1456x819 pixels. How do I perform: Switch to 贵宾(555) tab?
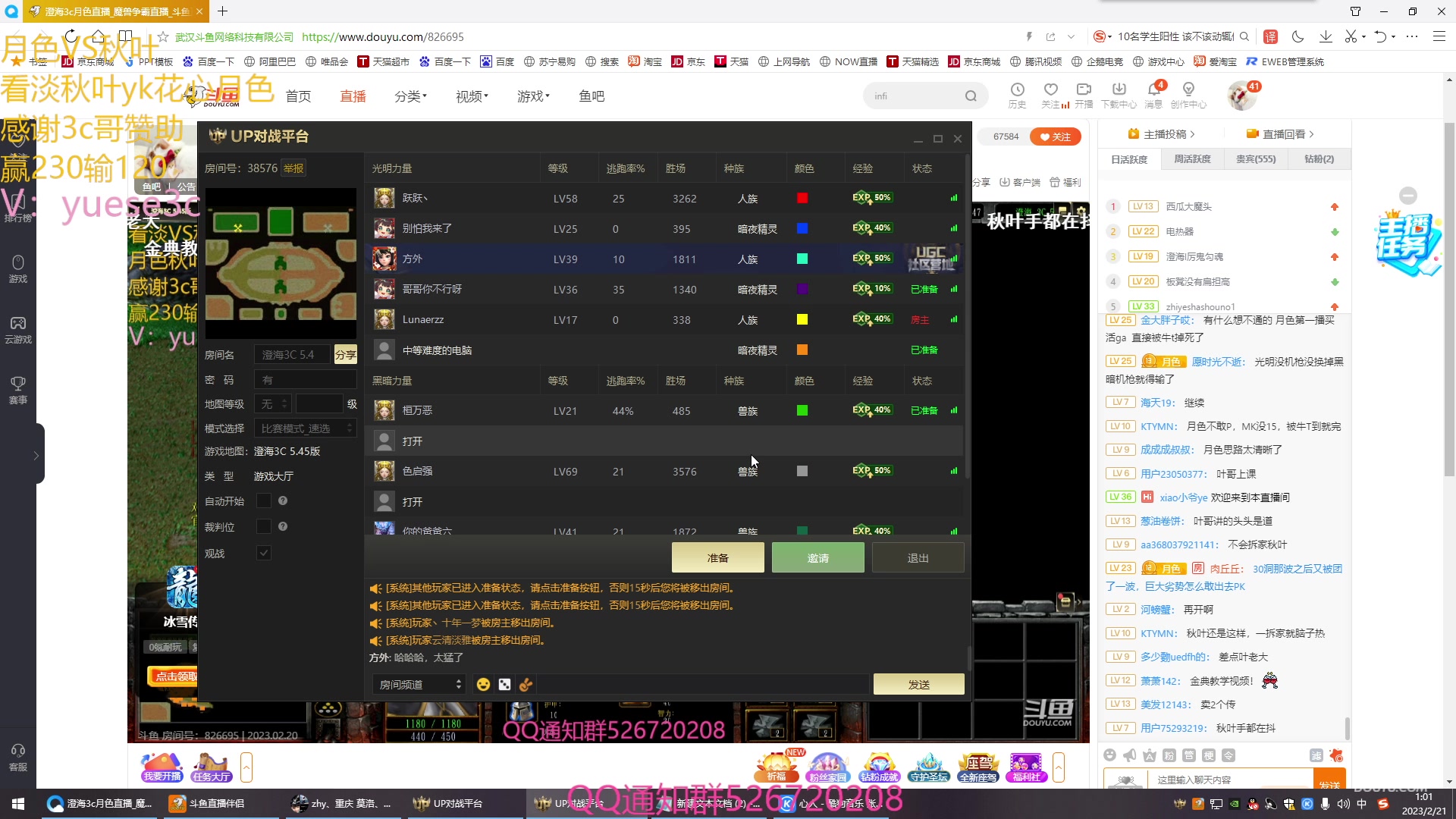coord(1256,159)
